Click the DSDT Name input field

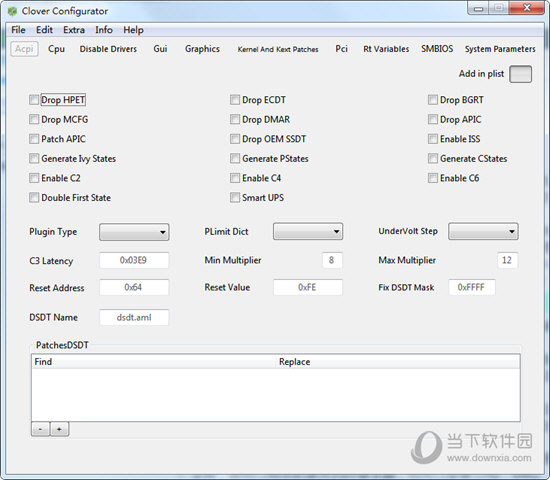pos(134,318)
